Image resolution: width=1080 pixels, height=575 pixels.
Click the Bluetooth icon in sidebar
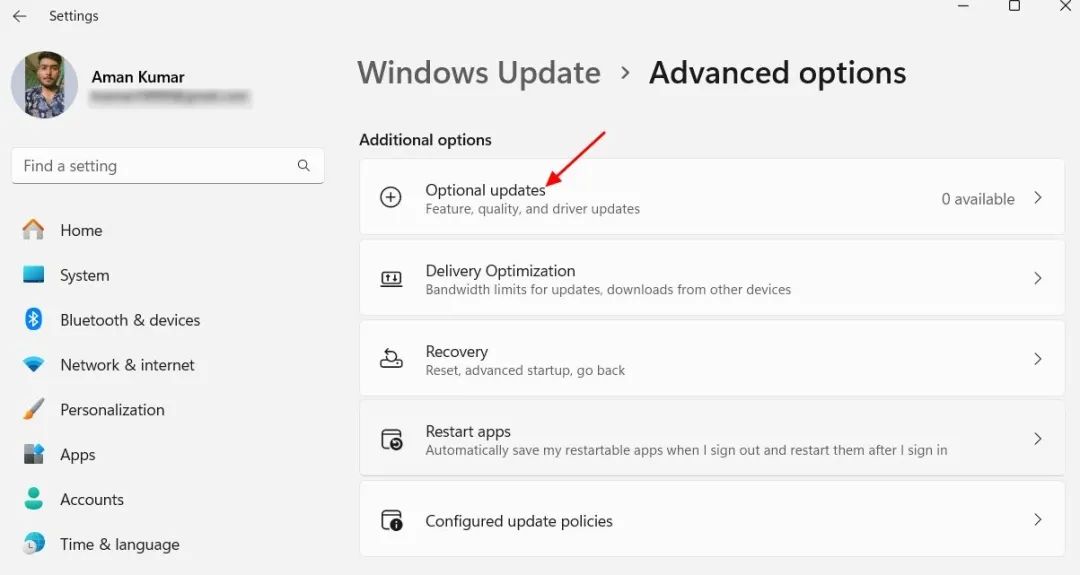(x=34, y=320)
